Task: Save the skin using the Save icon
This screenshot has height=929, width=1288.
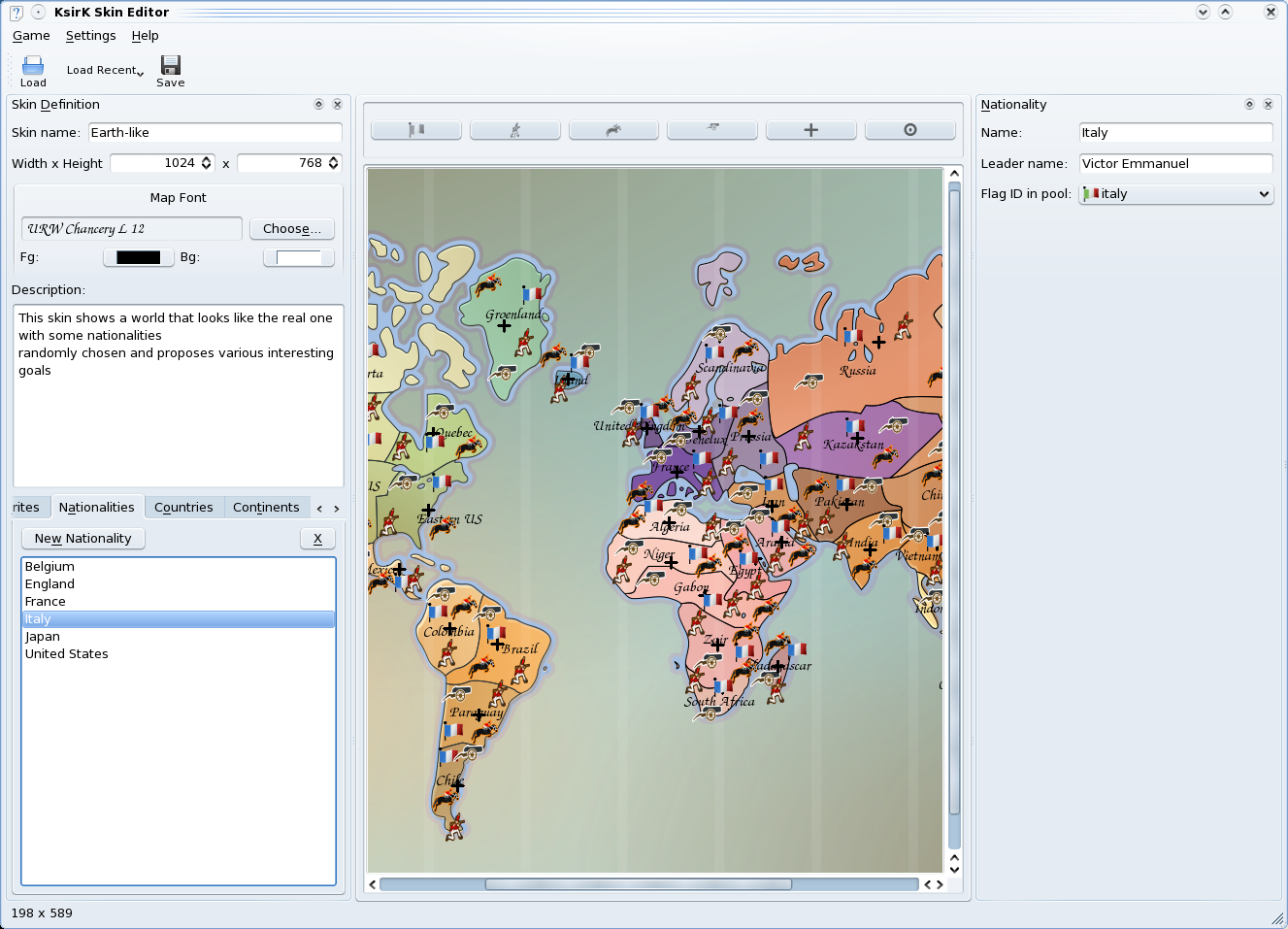Action: (170, 68)
